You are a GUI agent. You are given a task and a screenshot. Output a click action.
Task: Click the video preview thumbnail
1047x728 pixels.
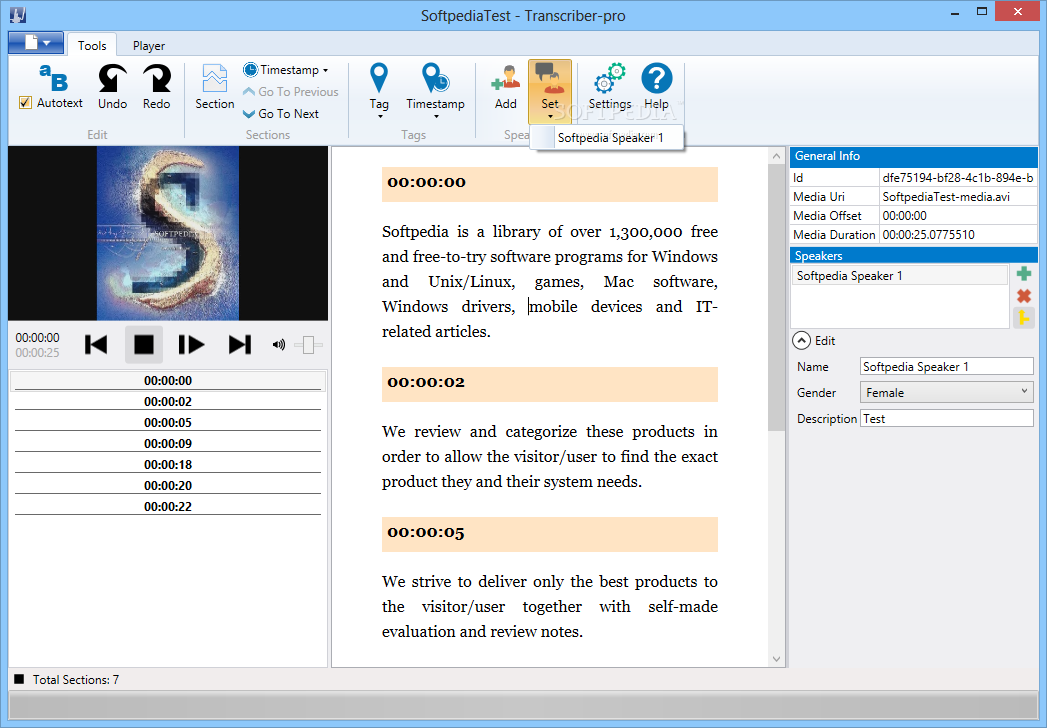click(168, 233)
